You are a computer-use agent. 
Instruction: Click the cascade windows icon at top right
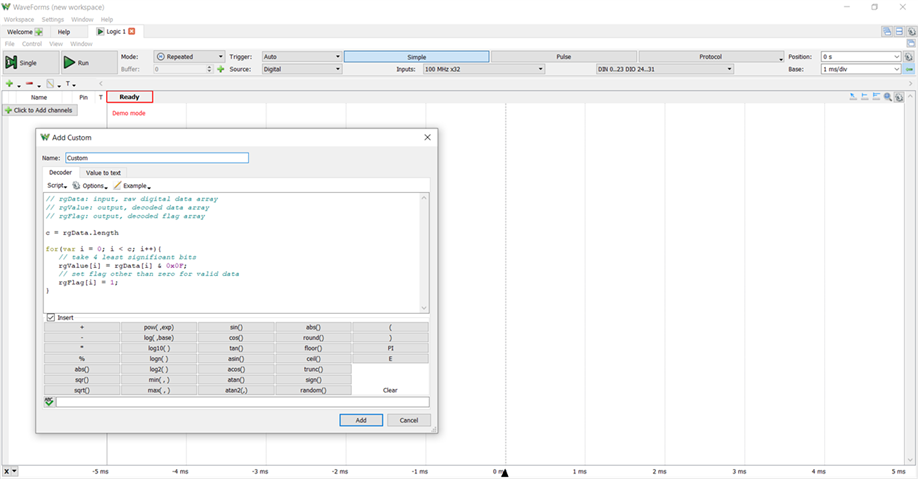coord(887,32)
